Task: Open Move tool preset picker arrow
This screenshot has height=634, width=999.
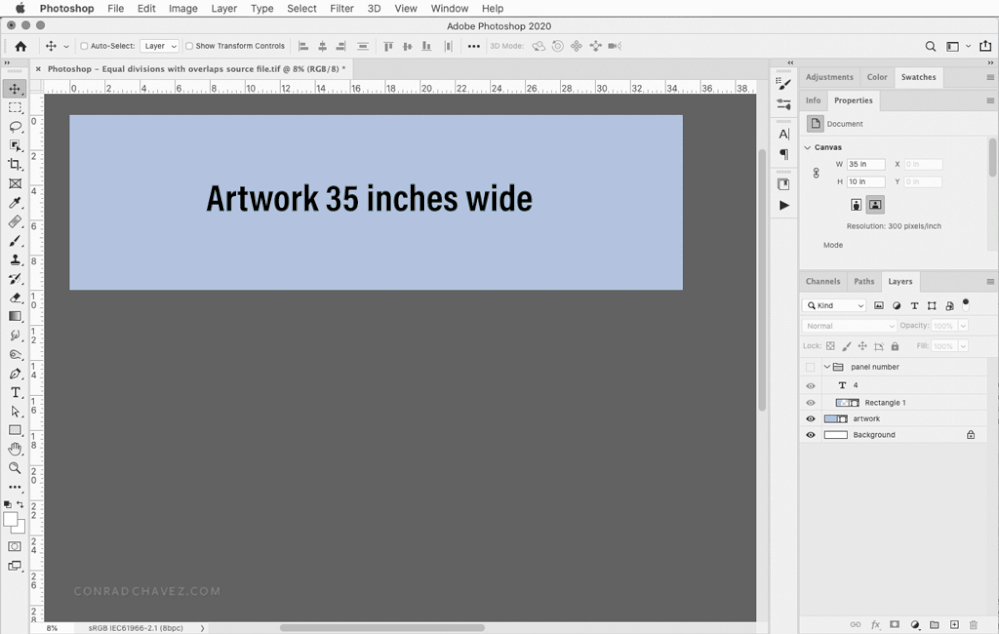Action: click(66, 47)
